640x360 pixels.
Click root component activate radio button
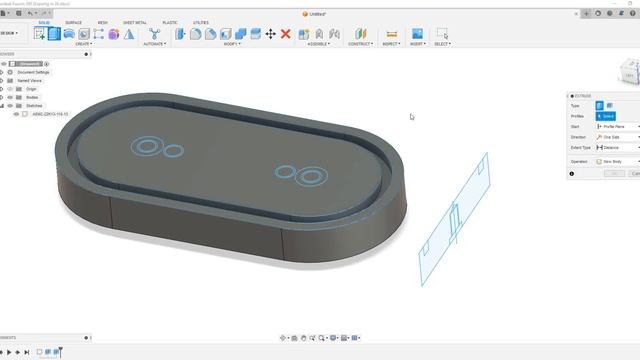tap(47, 64)
